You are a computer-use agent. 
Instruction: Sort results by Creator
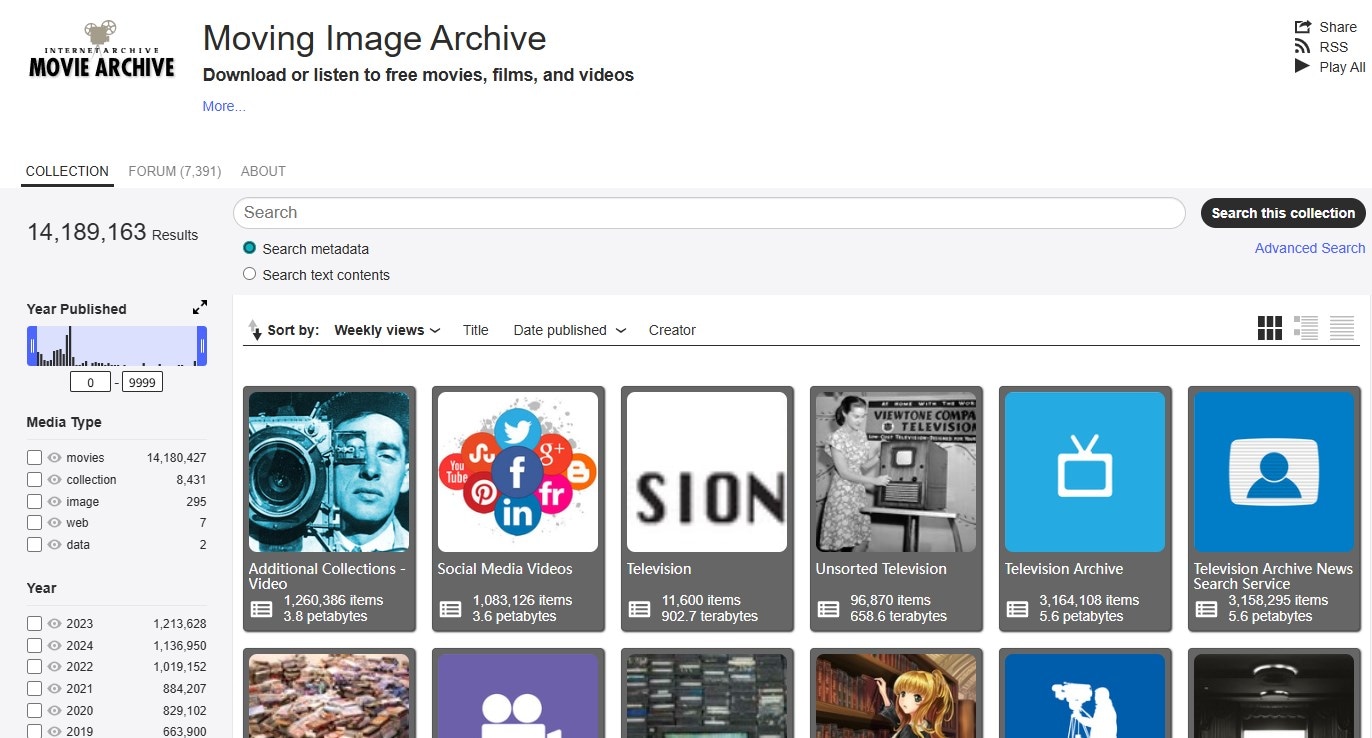tap(672, 330)
